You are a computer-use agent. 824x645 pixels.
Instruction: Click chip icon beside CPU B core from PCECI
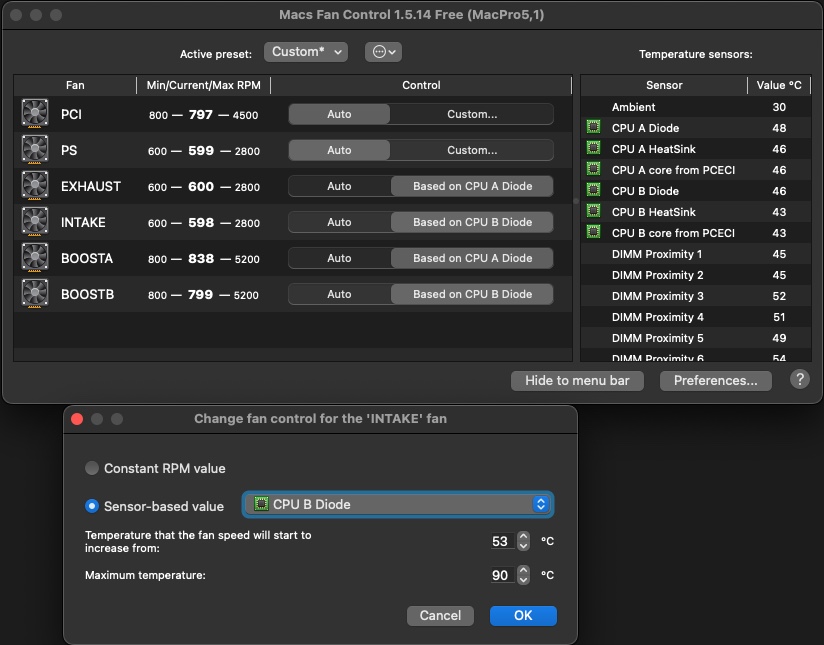593,232
